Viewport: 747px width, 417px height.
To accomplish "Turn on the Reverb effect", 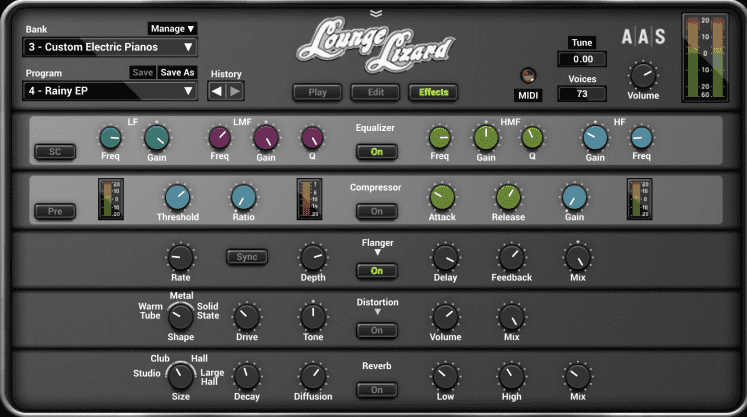I will tap(377, 390).
